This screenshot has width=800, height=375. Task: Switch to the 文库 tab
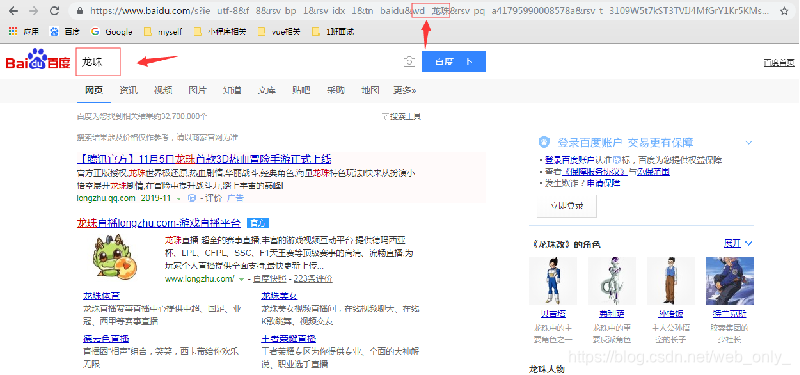(x=266, y=90)
